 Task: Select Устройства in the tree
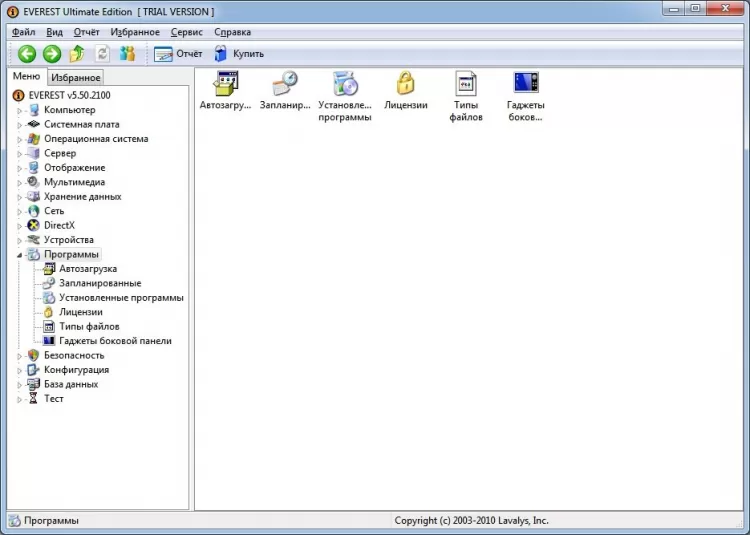tap(69, 240)
